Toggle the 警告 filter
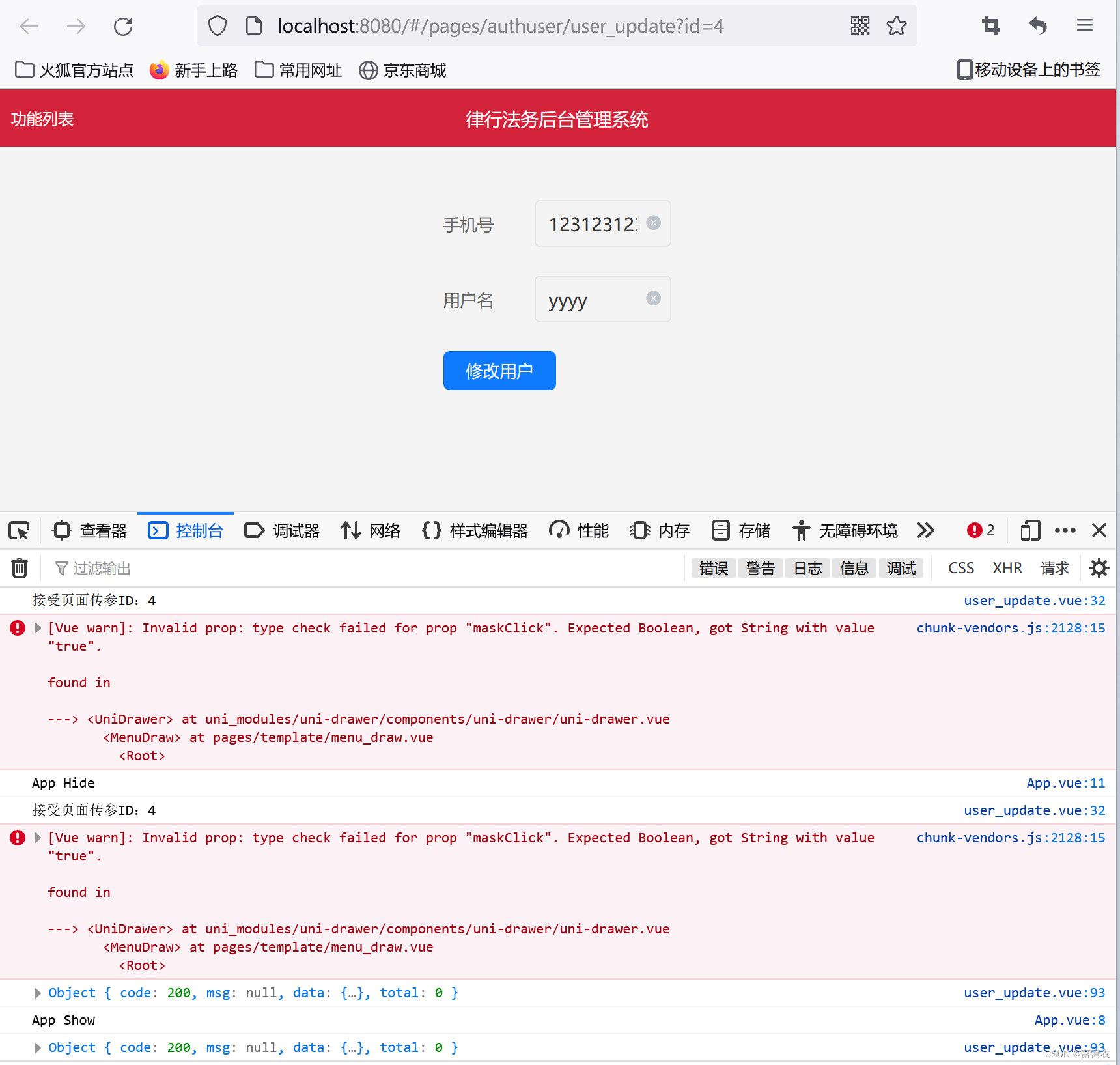The width and height of the screenshot is (1120, 1065). (x=761, y=568)
